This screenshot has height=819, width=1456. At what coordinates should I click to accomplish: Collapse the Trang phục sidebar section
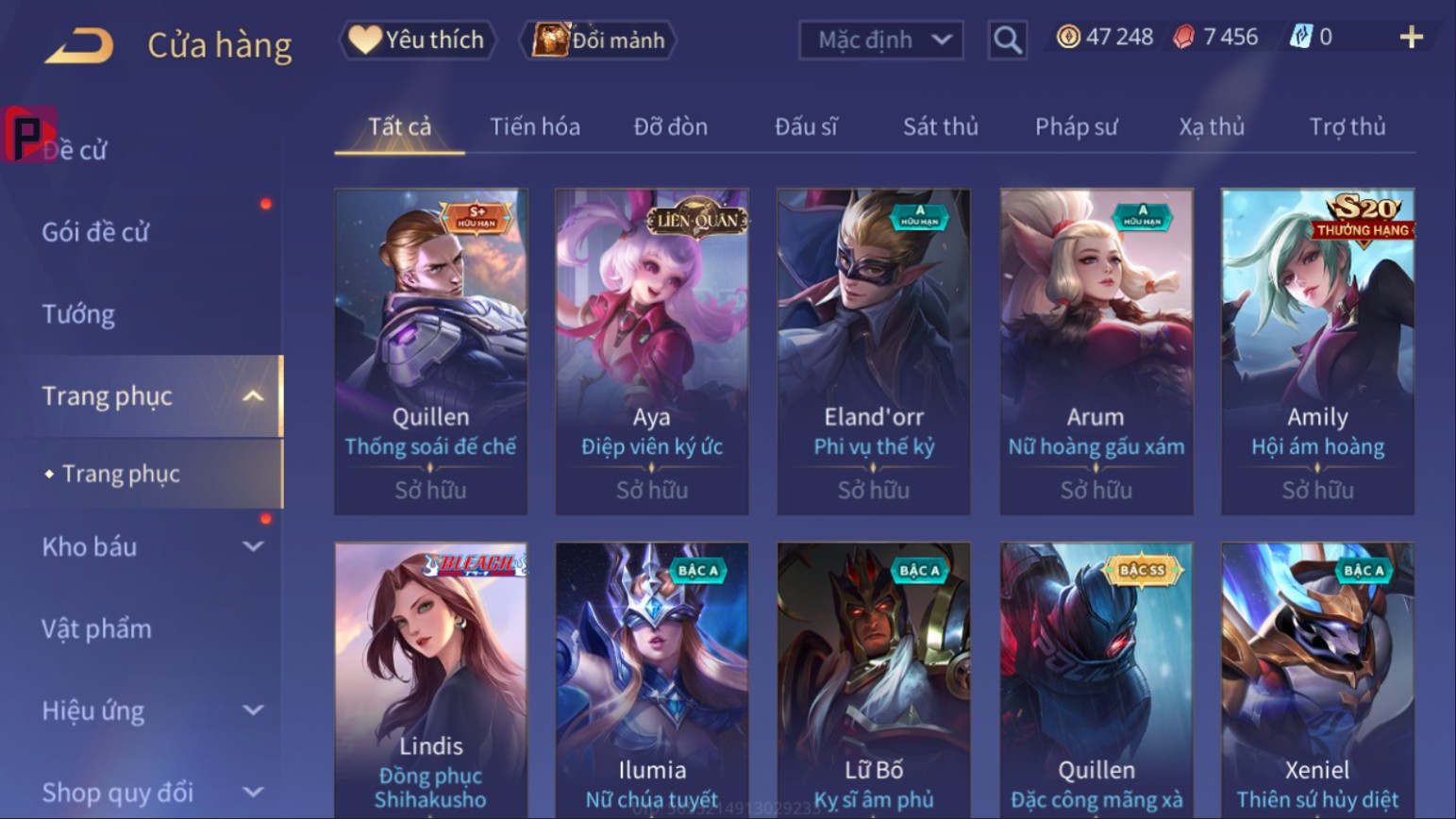coord(253,396)
